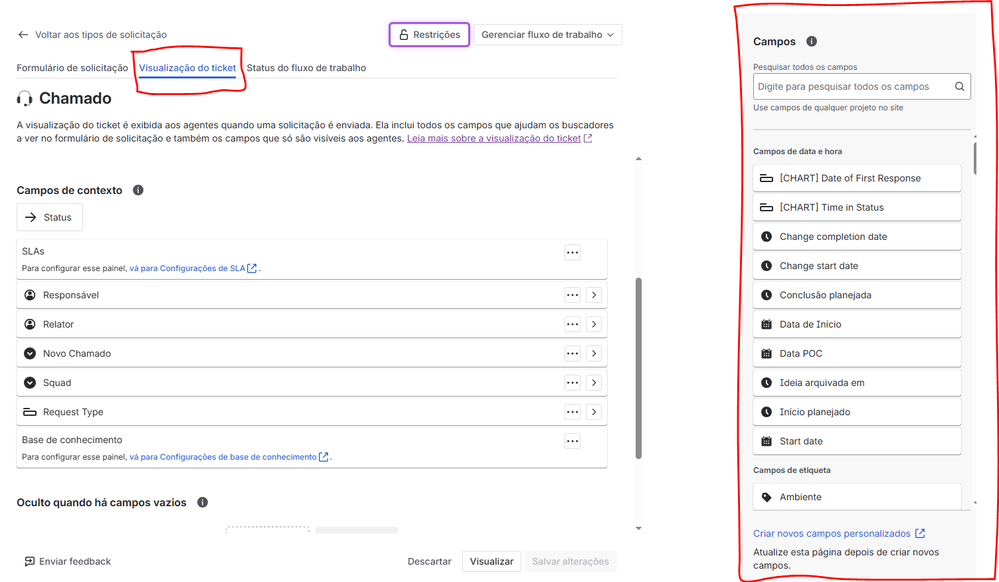This screenshot has width=999, height=582.
Task: Click the field icon on Request Type row
Action: pos(29,412)
